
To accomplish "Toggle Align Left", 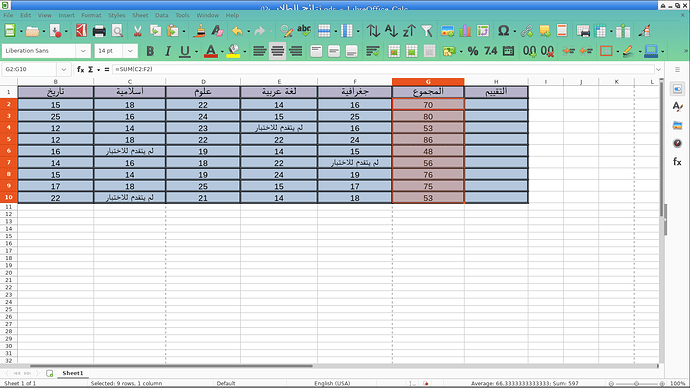I will [260, 51].
